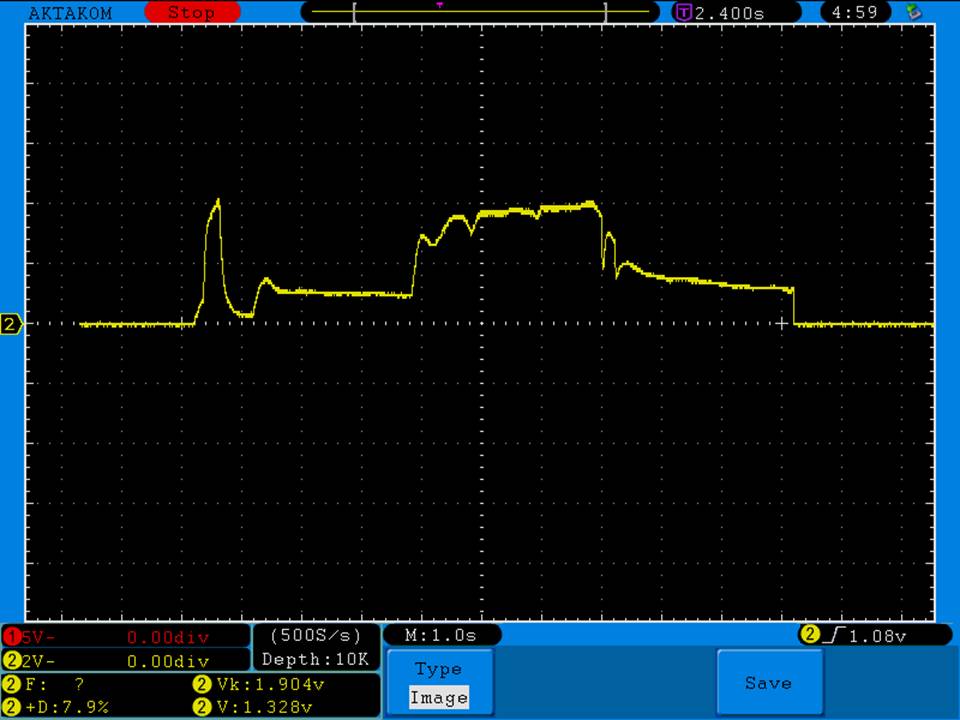Click the Depth:10K memory readout
The image size is (960, 720).
[315, 659]
